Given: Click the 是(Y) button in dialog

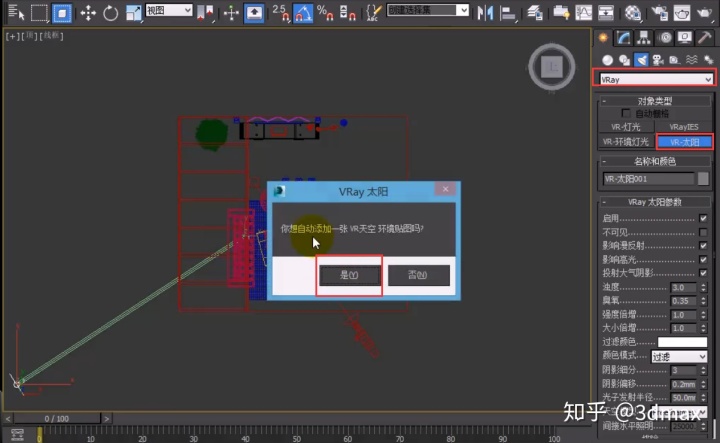Looking at the screenshot, I should pyautogui.click(x=349, y=275).
